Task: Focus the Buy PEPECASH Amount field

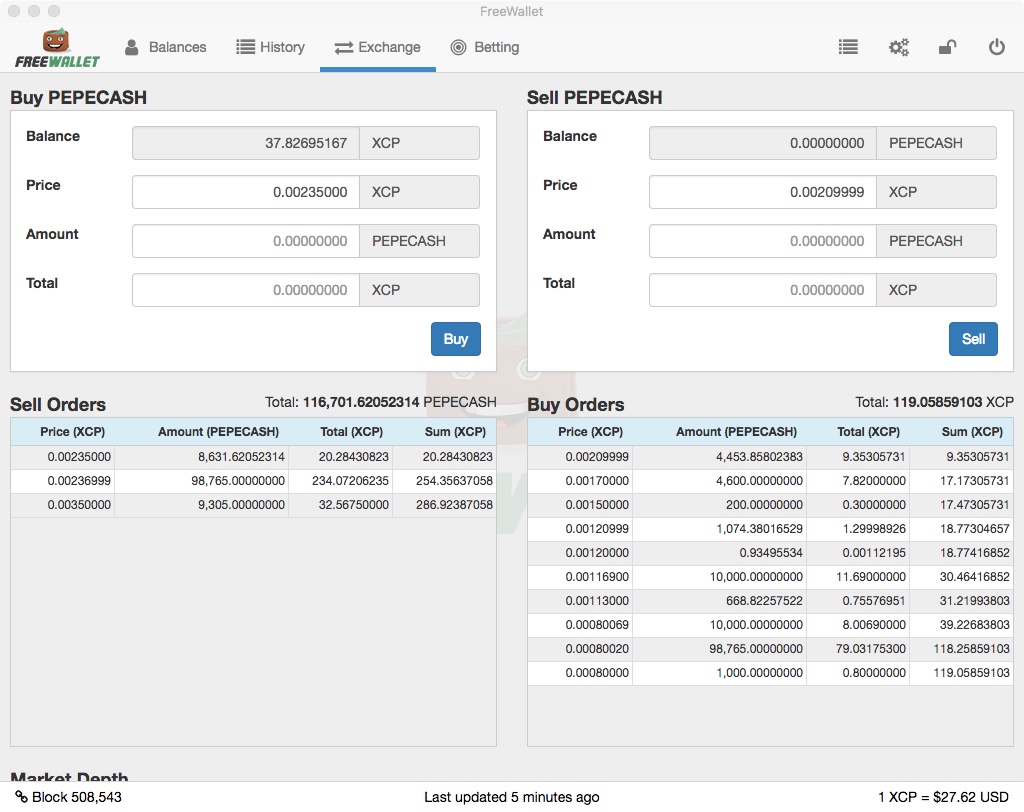Action: coord(246,241)
